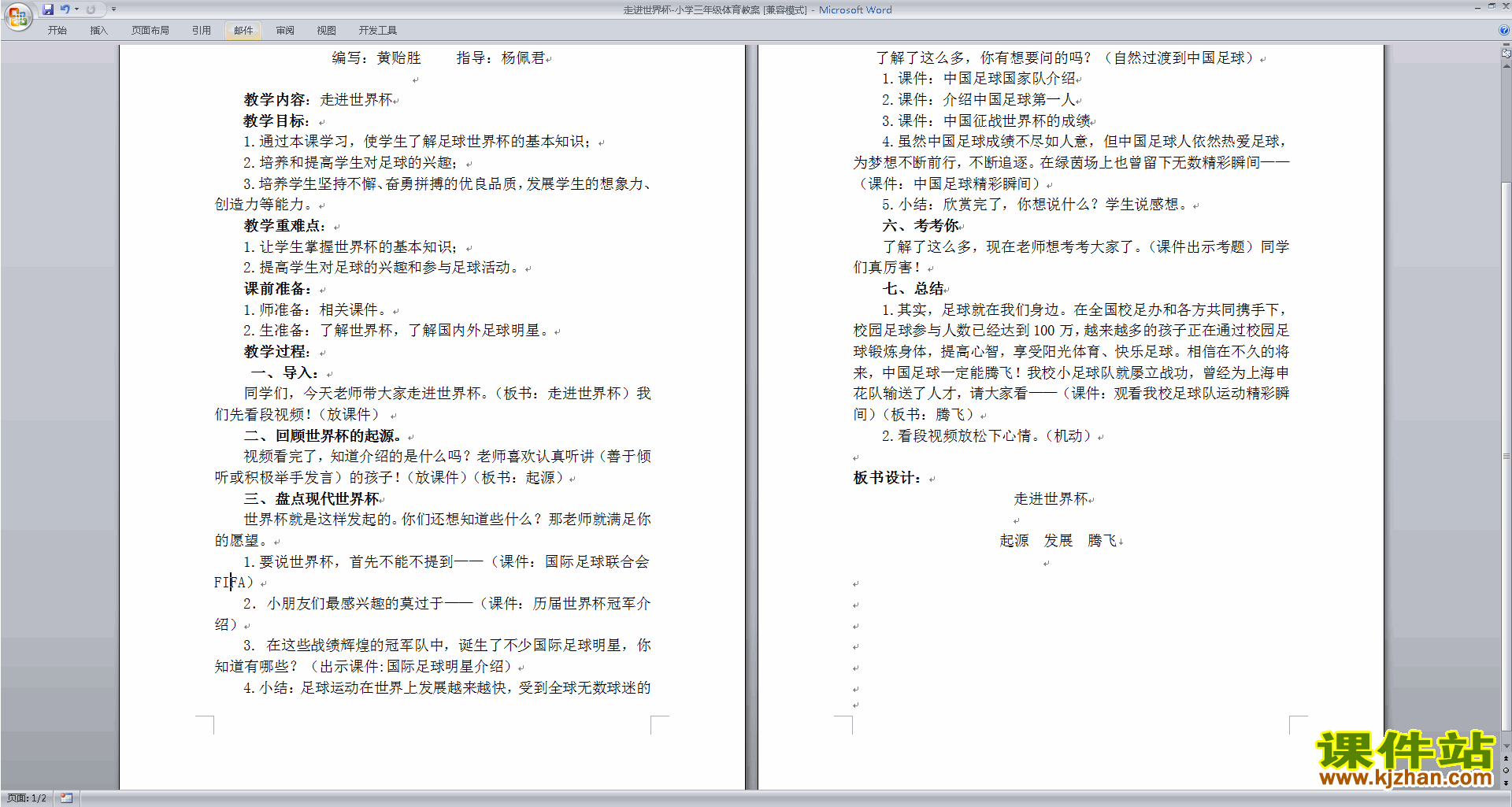
Task: Open the 视图 ribbon tab
Action: click(327, 31)
